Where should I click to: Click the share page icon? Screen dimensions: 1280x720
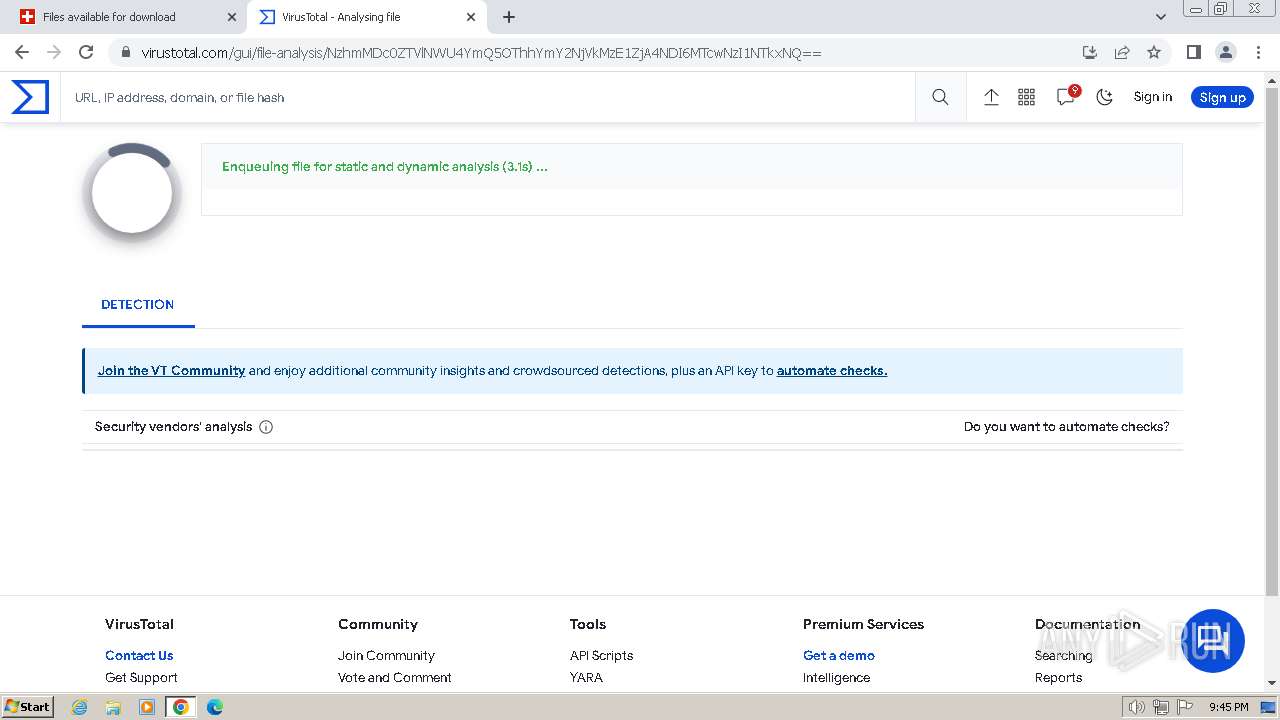tap(1122, 52)
